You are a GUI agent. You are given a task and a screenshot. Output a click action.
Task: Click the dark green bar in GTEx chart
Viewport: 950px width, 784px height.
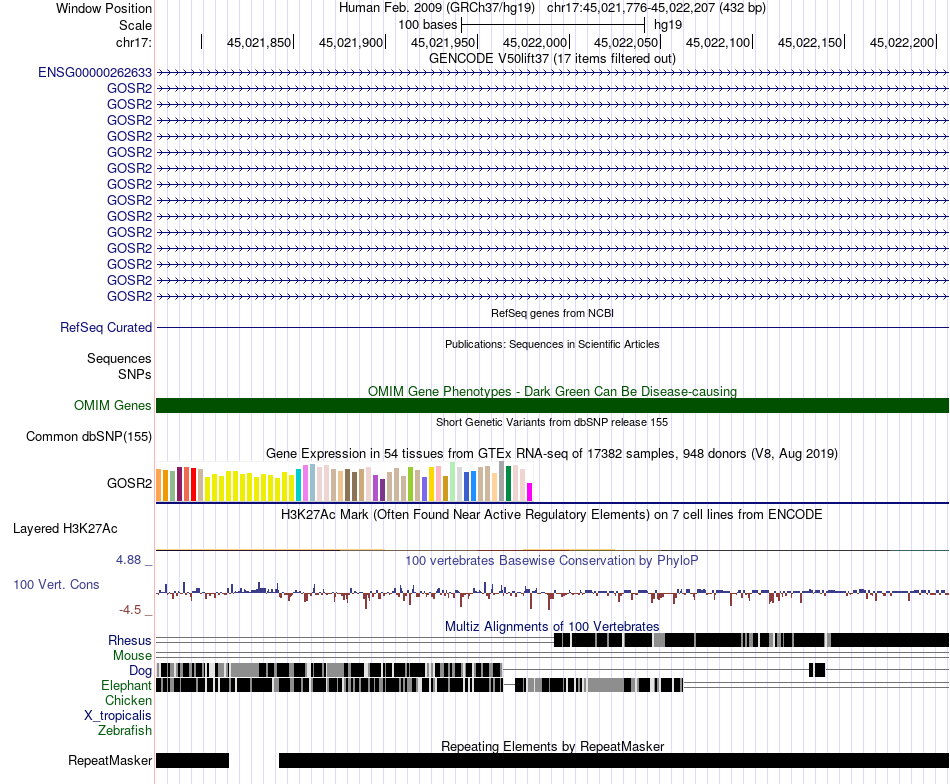(x=508, y=483)
